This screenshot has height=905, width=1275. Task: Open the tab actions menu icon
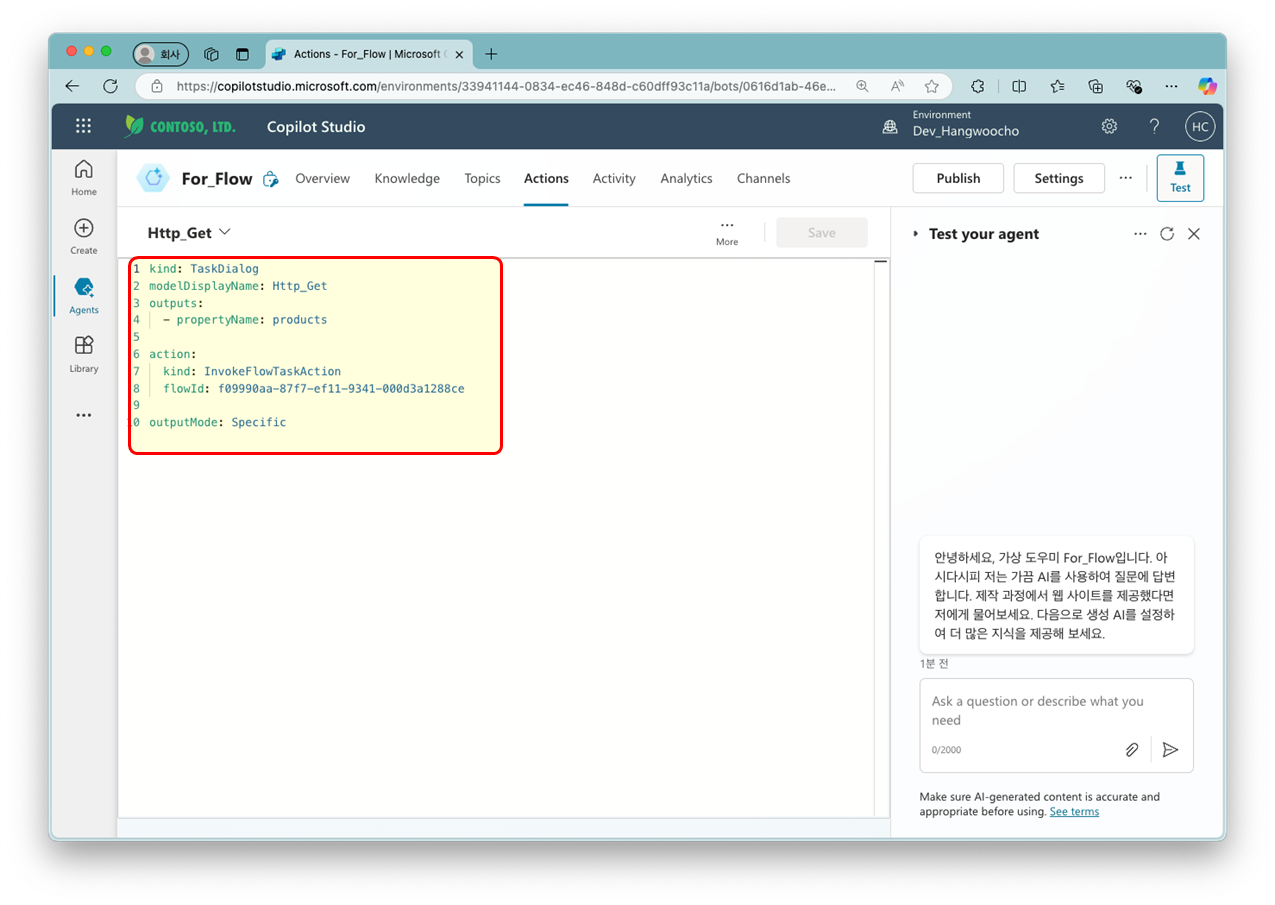tap(242, 54)
